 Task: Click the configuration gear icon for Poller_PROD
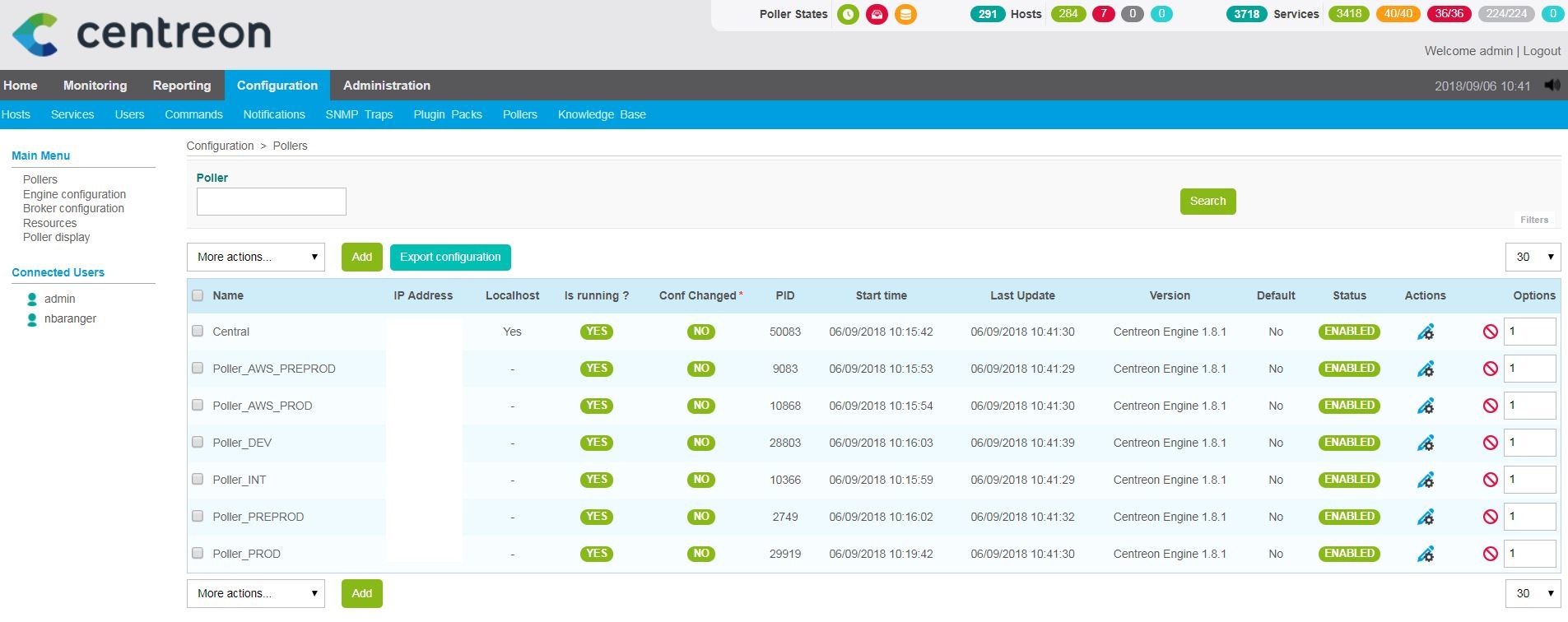[1426, 554]
